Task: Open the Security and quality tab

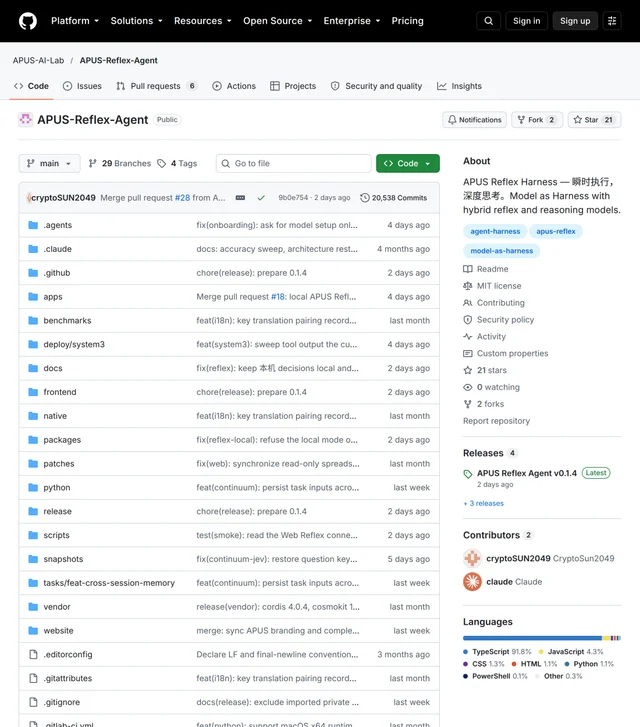Action: [376, 86]
